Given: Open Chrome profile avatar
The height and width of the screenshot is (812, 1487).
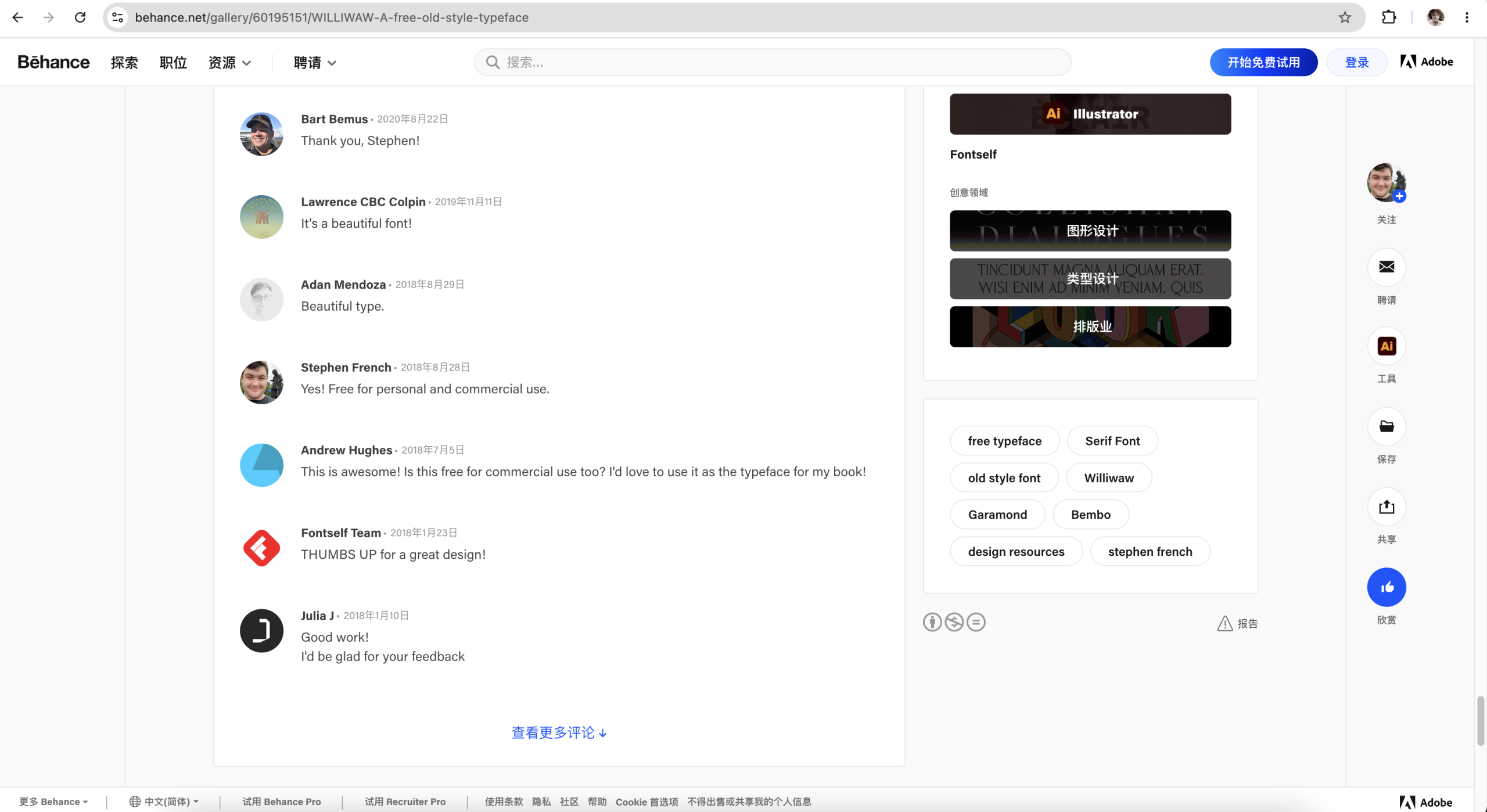Looking at the screenshot, I should 1435,17.
